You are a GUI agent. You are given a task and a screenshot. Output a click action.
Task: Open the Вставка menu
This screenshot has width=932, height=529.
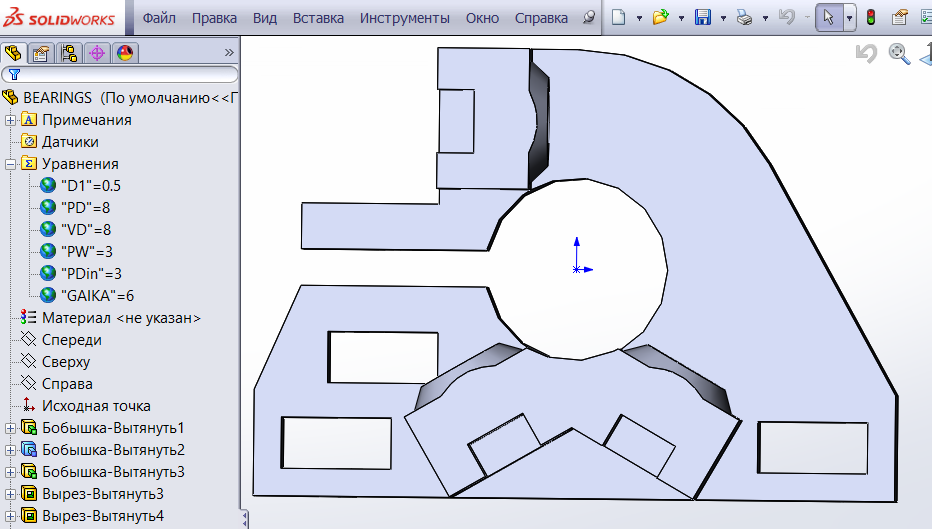click(318, 18)
